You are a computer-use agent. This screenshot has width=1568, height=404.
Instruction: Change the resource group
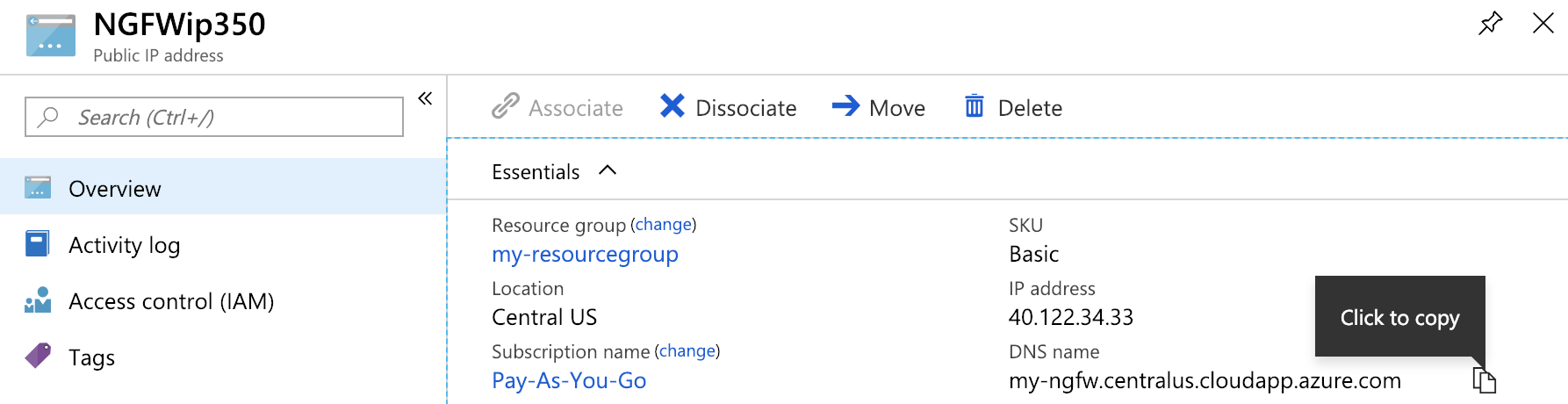[663, 225]
